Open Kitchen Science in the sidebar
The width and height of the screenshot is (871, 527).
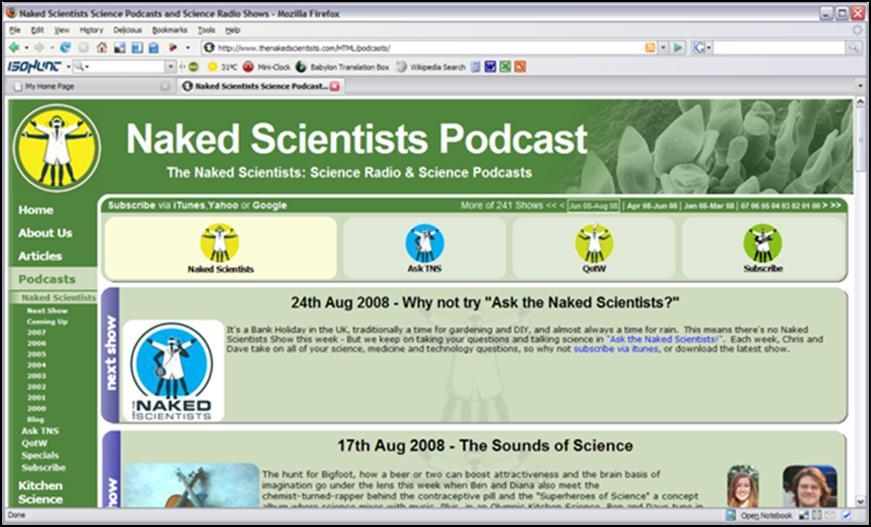click(x=40, y=492)
